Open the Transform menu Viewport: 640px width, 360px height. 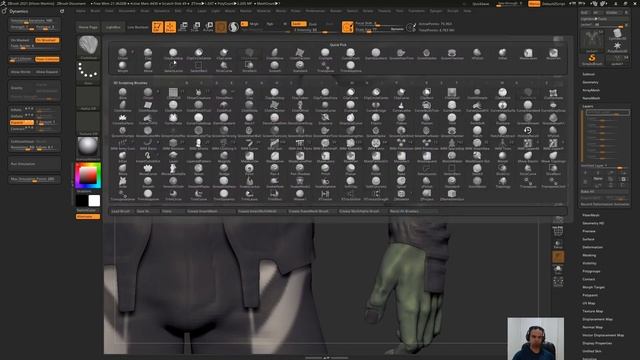point(416,11)
